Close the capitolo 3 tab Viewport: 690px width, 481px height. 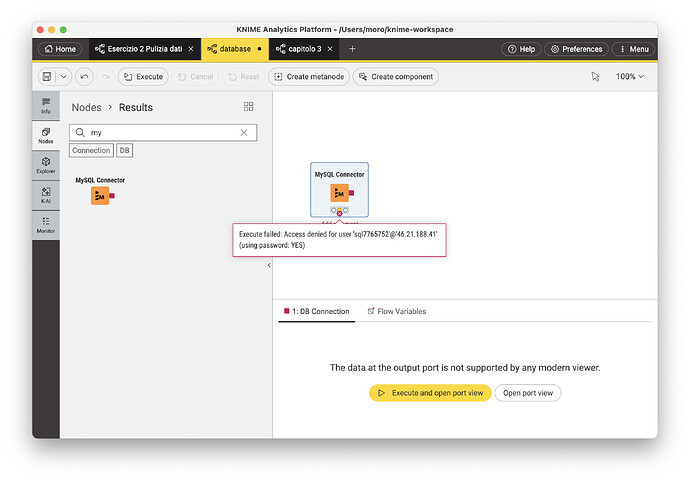[x=330, y=49]
